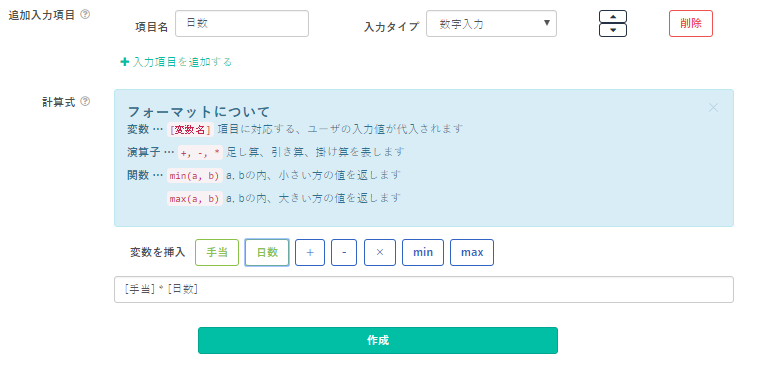The image size is (761, 367).
Task: Click help icon next to 追加入力項目
Action: [x=85, y=15]
